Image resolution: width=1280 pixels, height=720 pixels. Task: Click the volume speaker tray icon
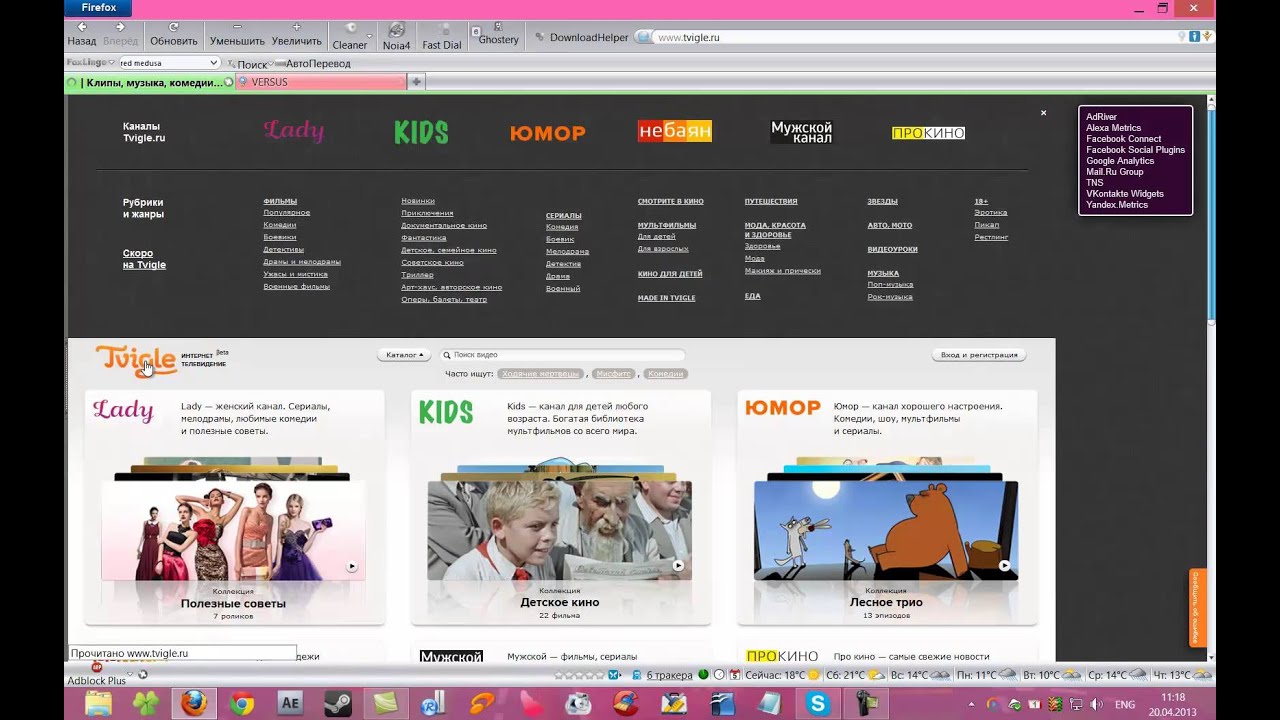(x=1095, y=704)
